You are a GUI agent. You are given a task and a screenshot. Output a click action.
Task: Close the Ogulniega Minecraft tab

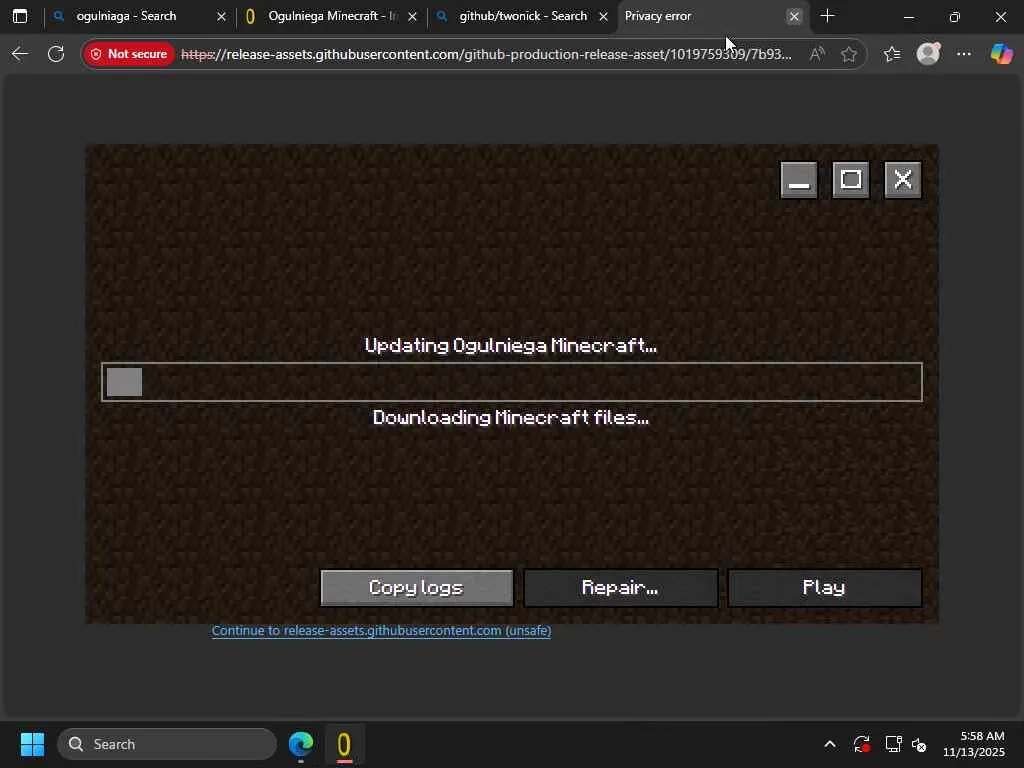(x=413, y=16)
